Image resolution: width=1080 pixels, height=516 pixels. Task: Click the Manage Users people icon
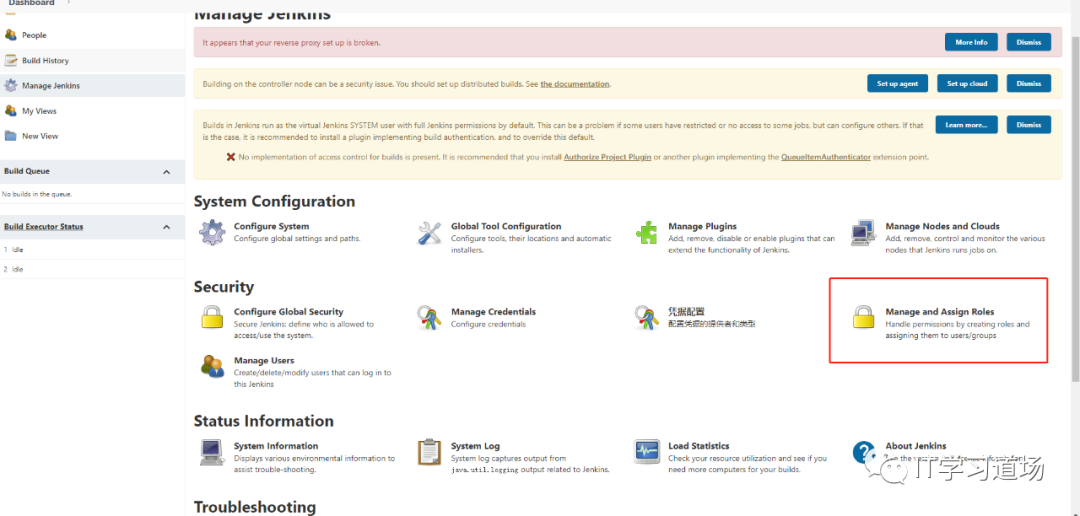pos(212,366)
